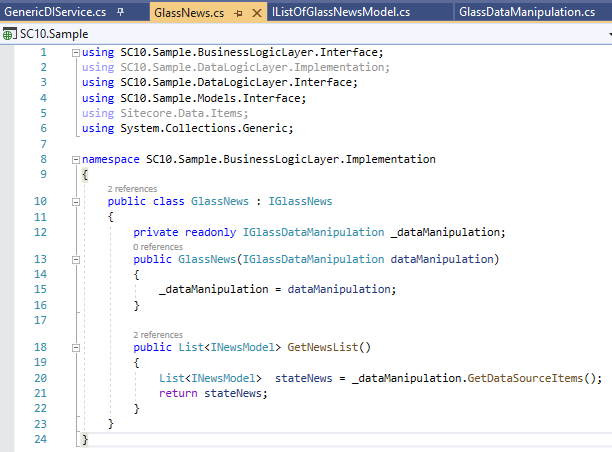Image resolution: width=612 pixels, height=452 pixels.
Task: Click line number 17 in the gutter
Action: click(x=40, y=320)
